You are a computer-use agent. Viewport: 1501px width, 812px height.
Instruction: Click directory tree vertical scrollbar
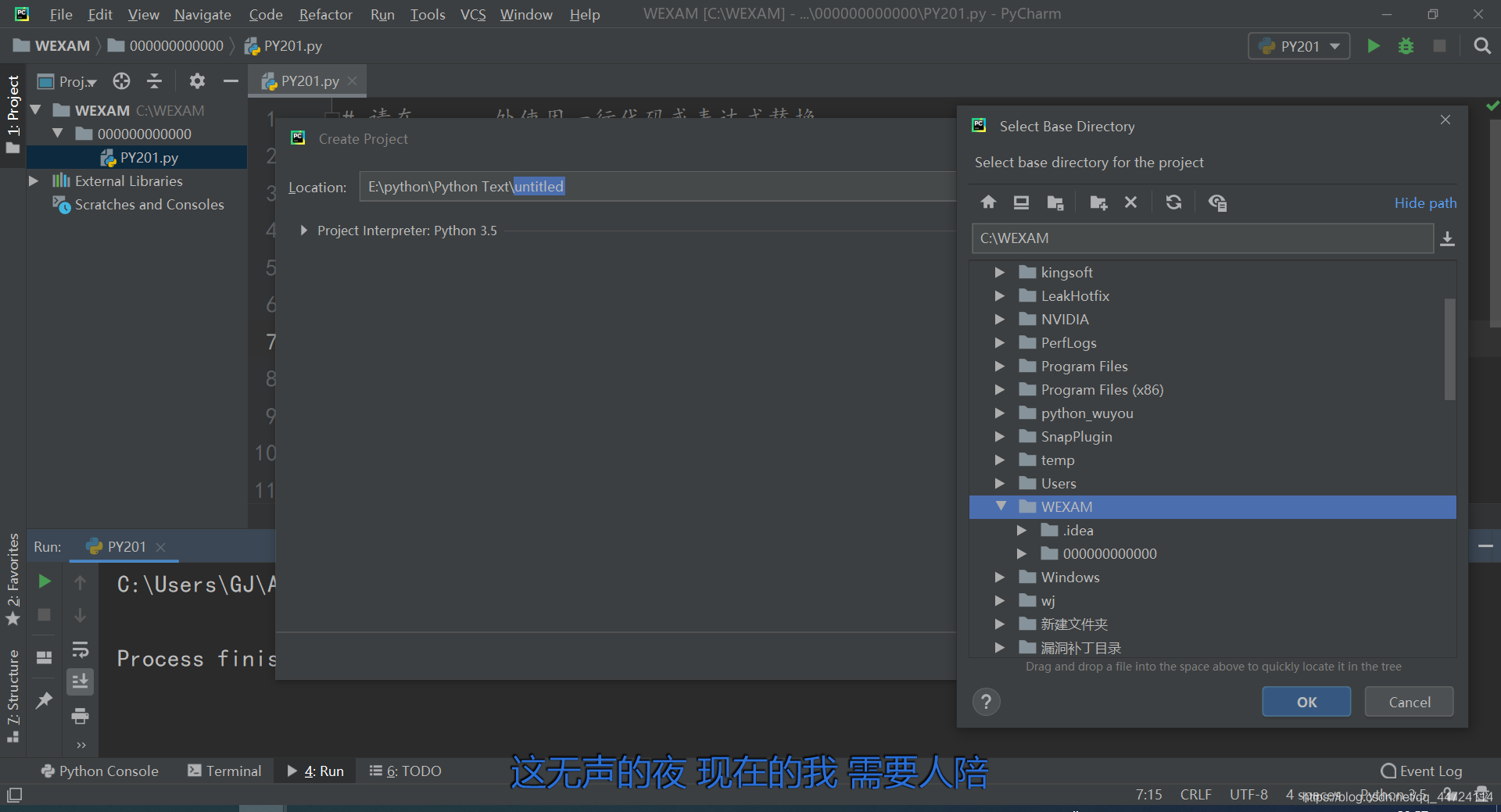pyautogui.click(x=1449, y=349)
